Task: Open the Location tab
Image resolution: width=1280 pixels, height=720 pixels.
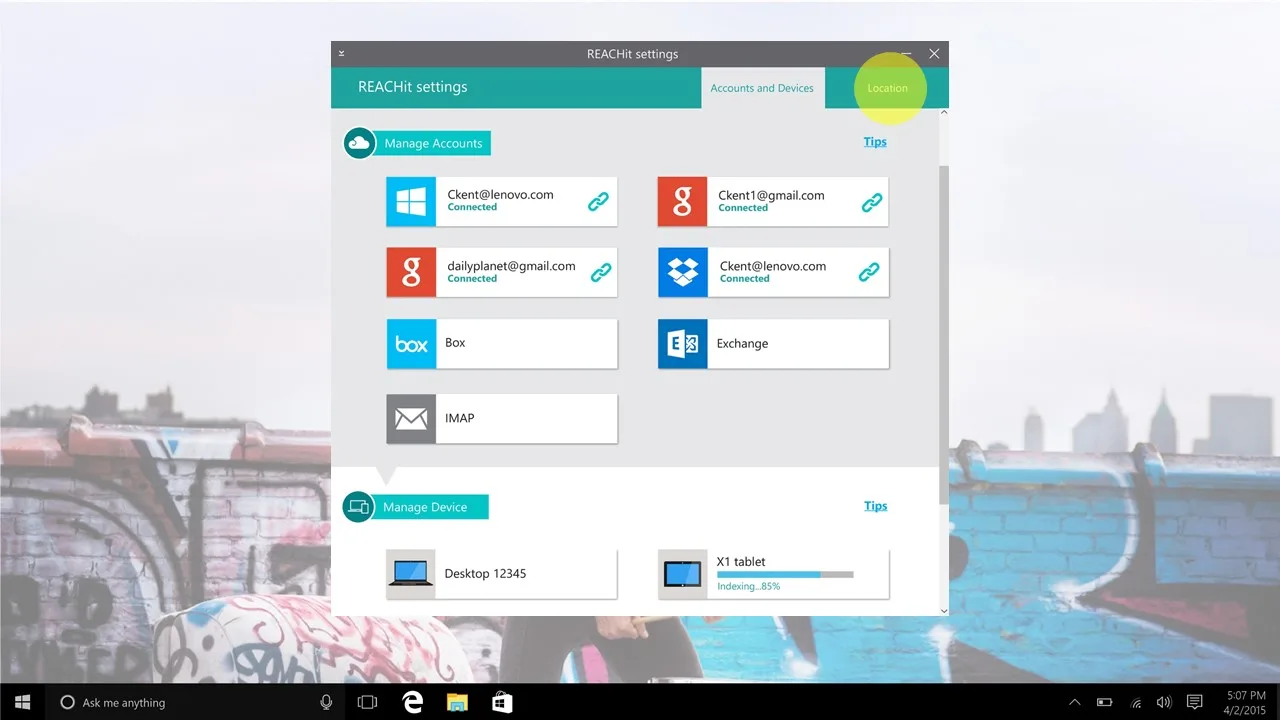Action: point(887,88)
